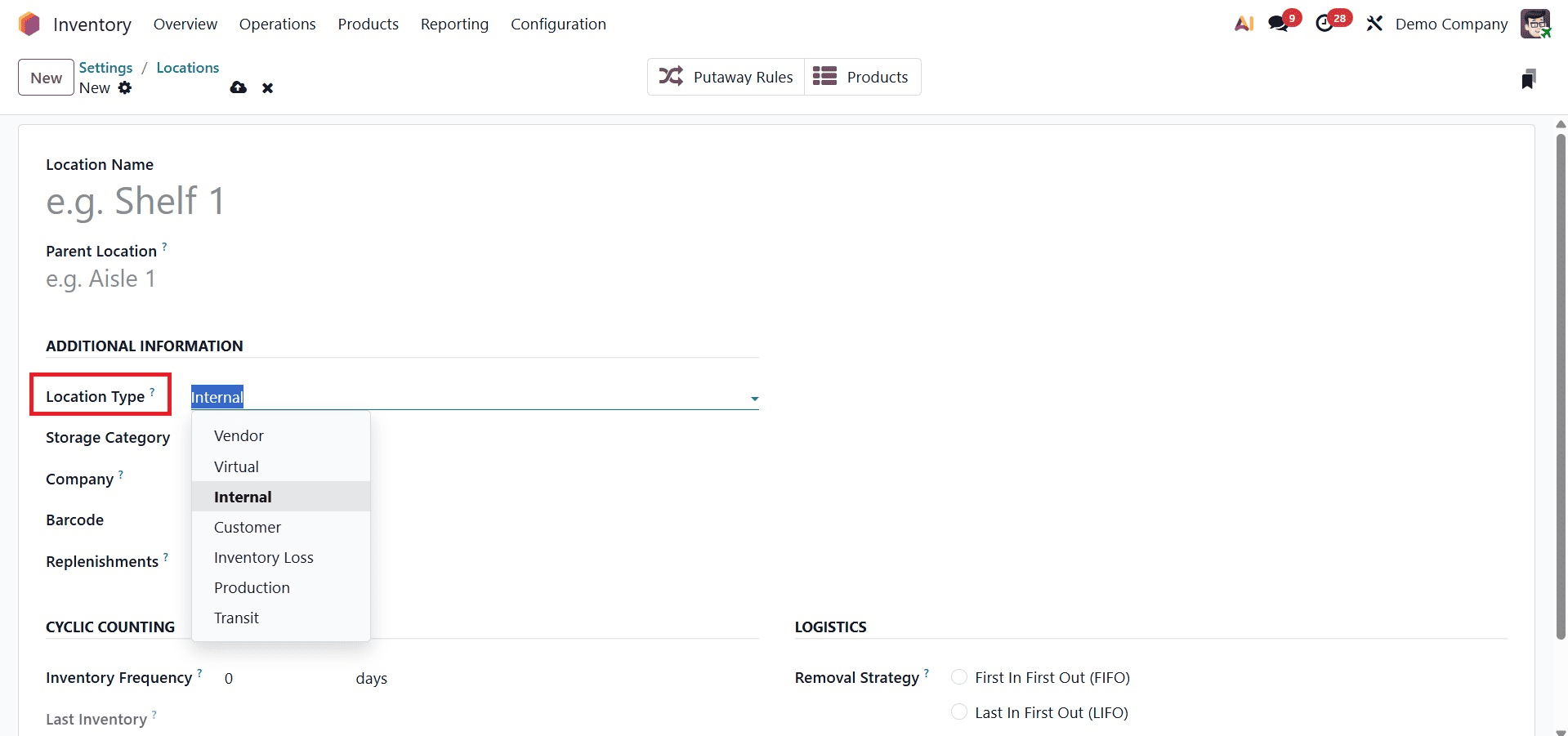Click the Putaway Rules button
Viewport: 1568px width, 736px height.
[725, 76]
